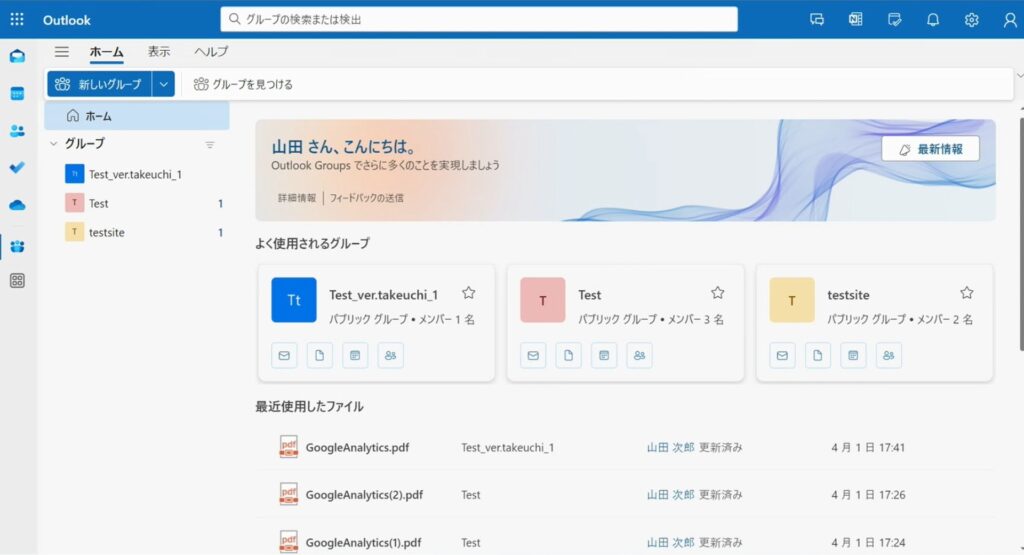Toggle the star on the Test group card

pyautogui.click(x=717, y=293)
